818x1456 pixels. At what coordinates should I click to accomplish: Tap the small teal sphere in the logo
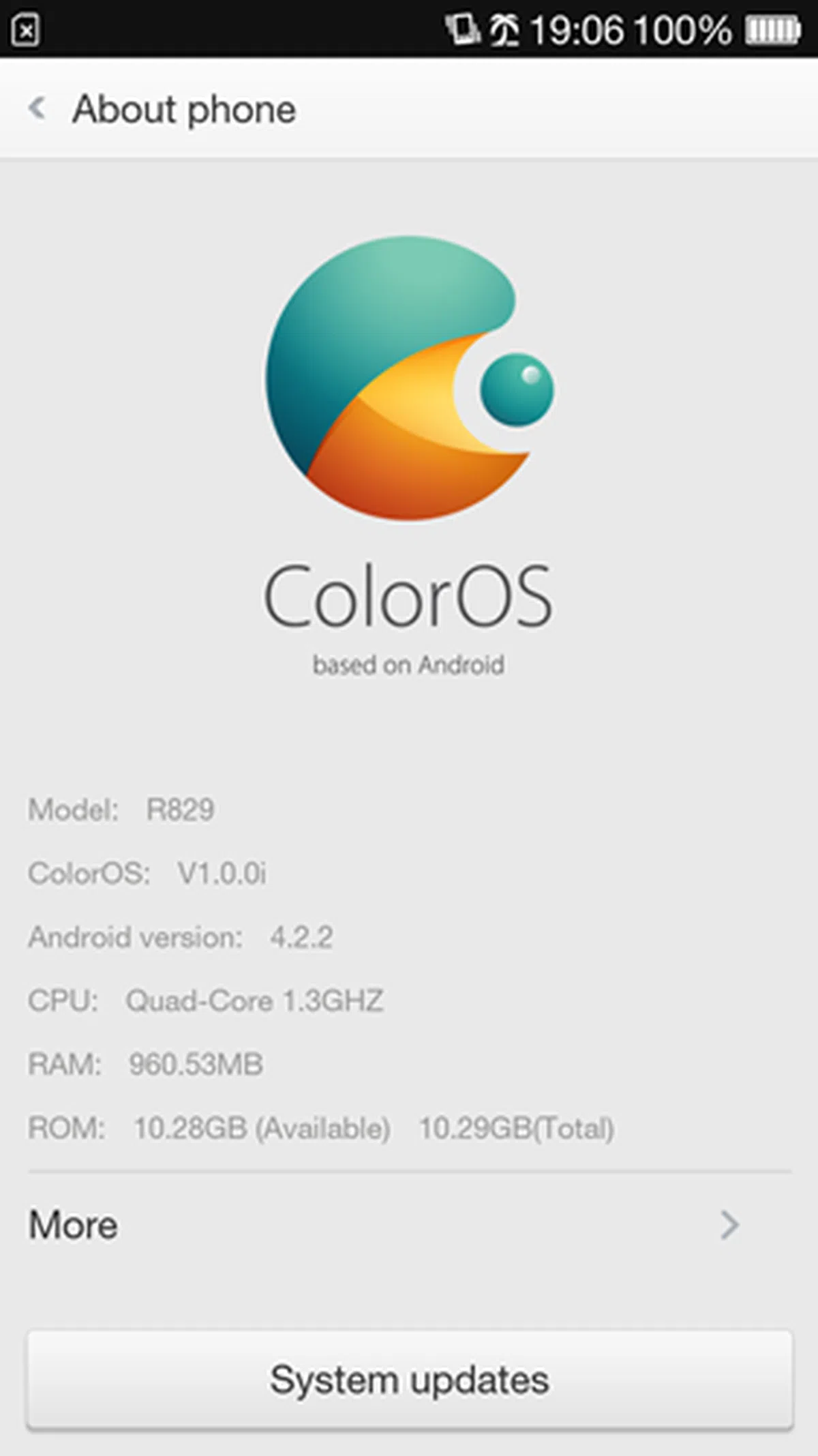tap(517, 390)
